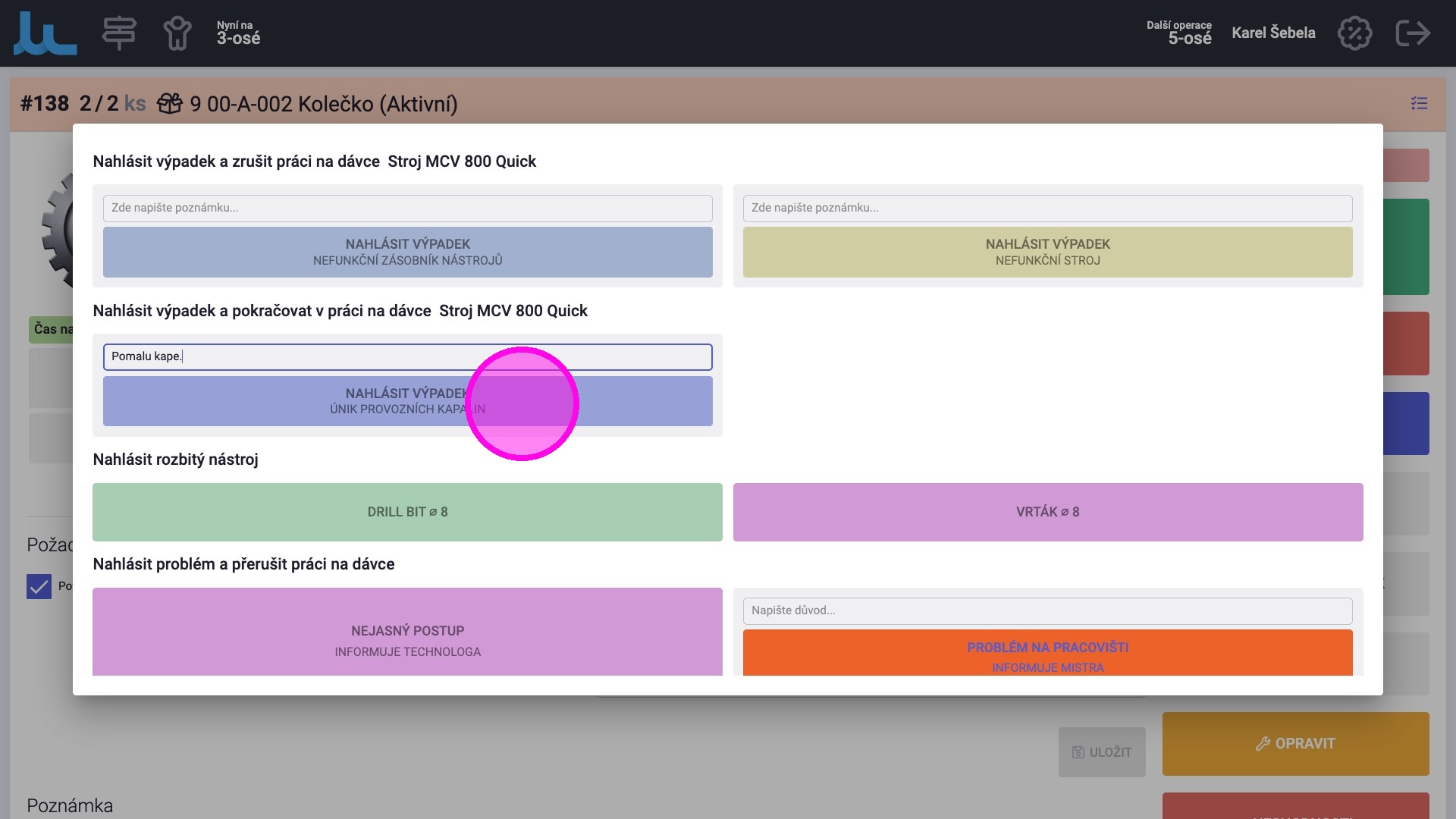The image size is (1456, 819).
Task: Switch to Další operace 5-osé
Action: [x=1179, y=33]
